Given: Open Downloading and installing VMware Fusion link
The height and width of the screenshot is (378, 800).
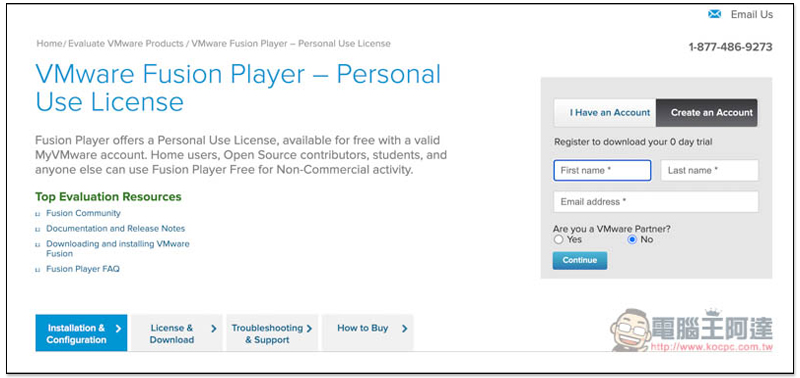Looking at the screenshot, I should coord(118,248).
